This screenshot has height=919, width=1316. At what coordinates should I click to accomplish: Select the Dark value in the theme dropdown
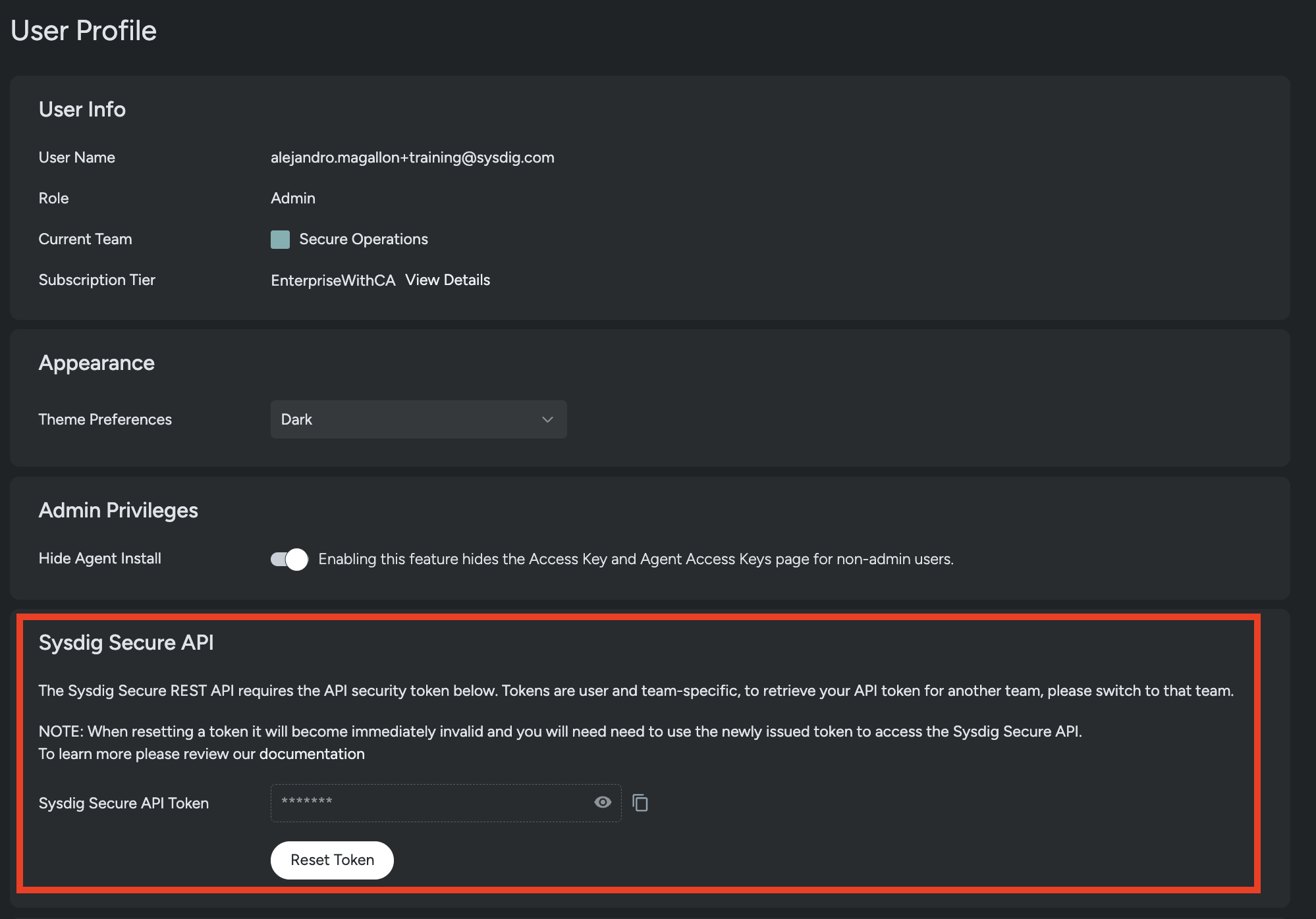pos(296,419)
